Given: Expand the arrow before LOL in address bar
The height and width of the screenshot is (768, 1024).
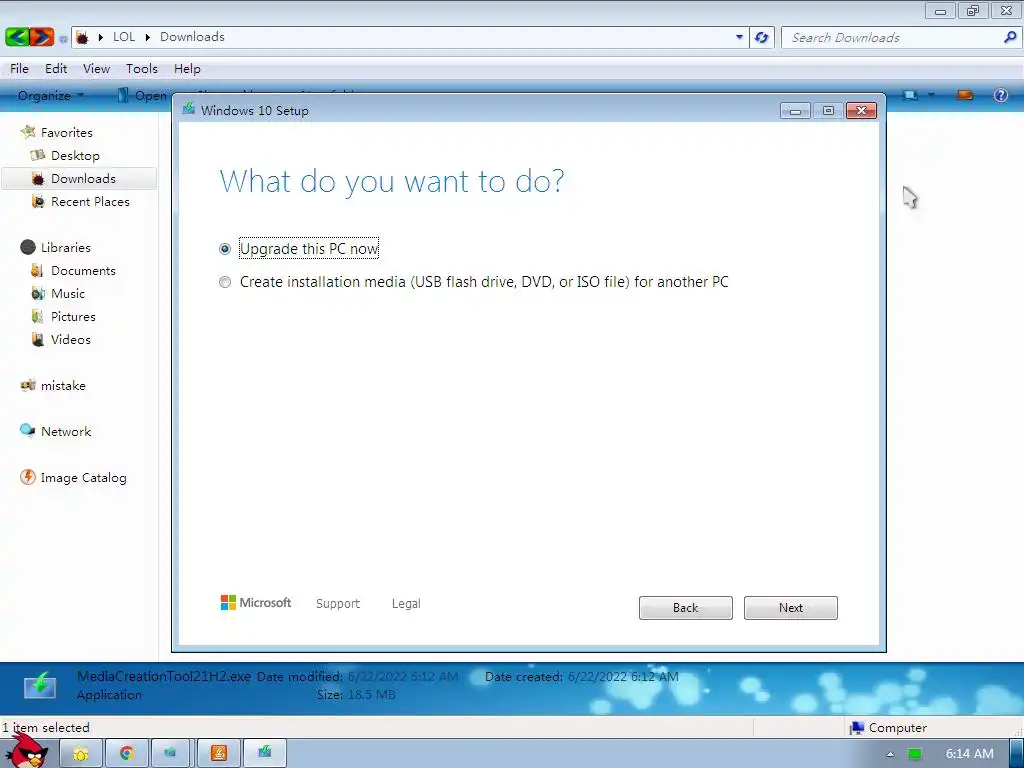Looking at the screenshot, I should 101,37.
